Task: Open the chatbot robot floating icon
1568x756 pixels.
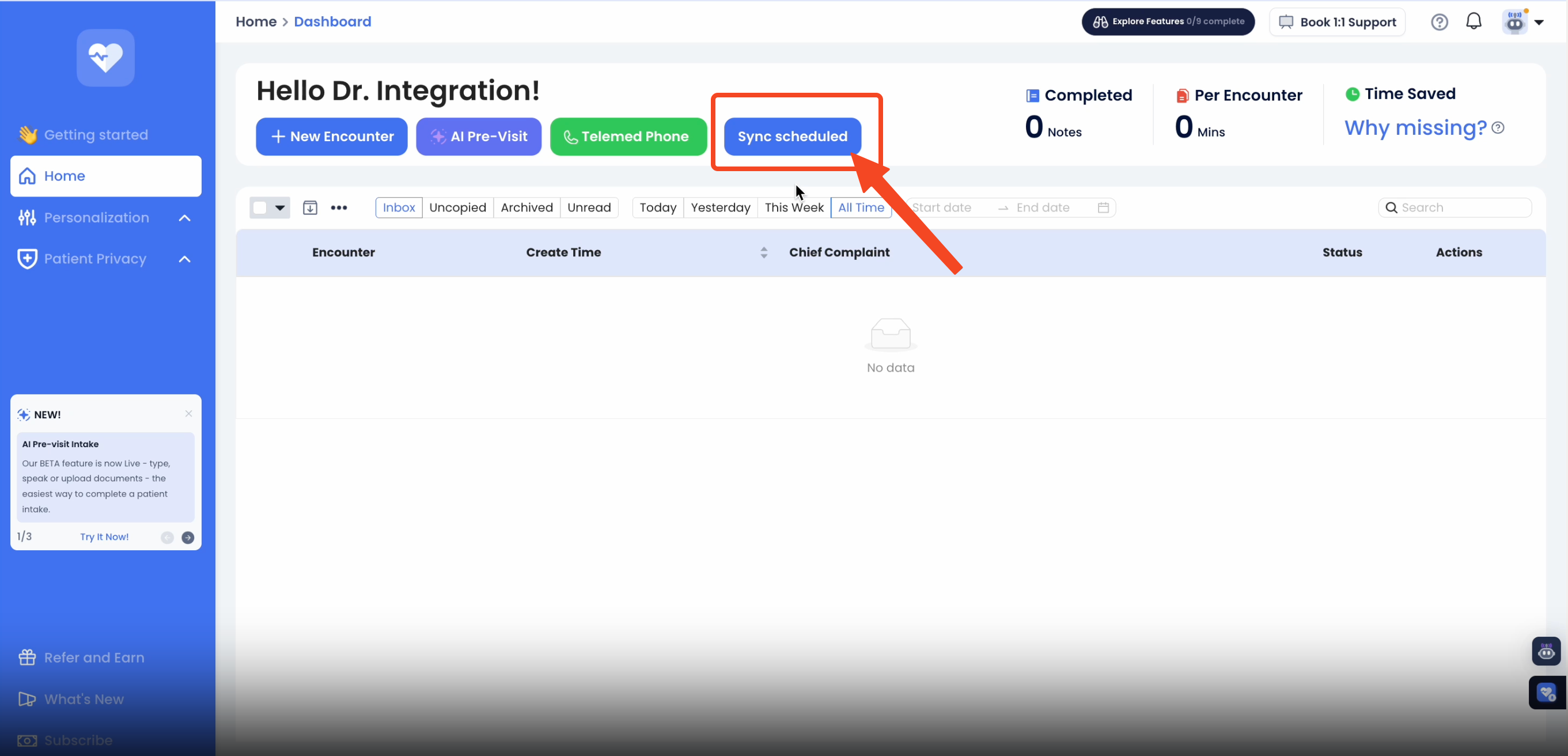Action: pyautogui.click(x=1546, y=652)
